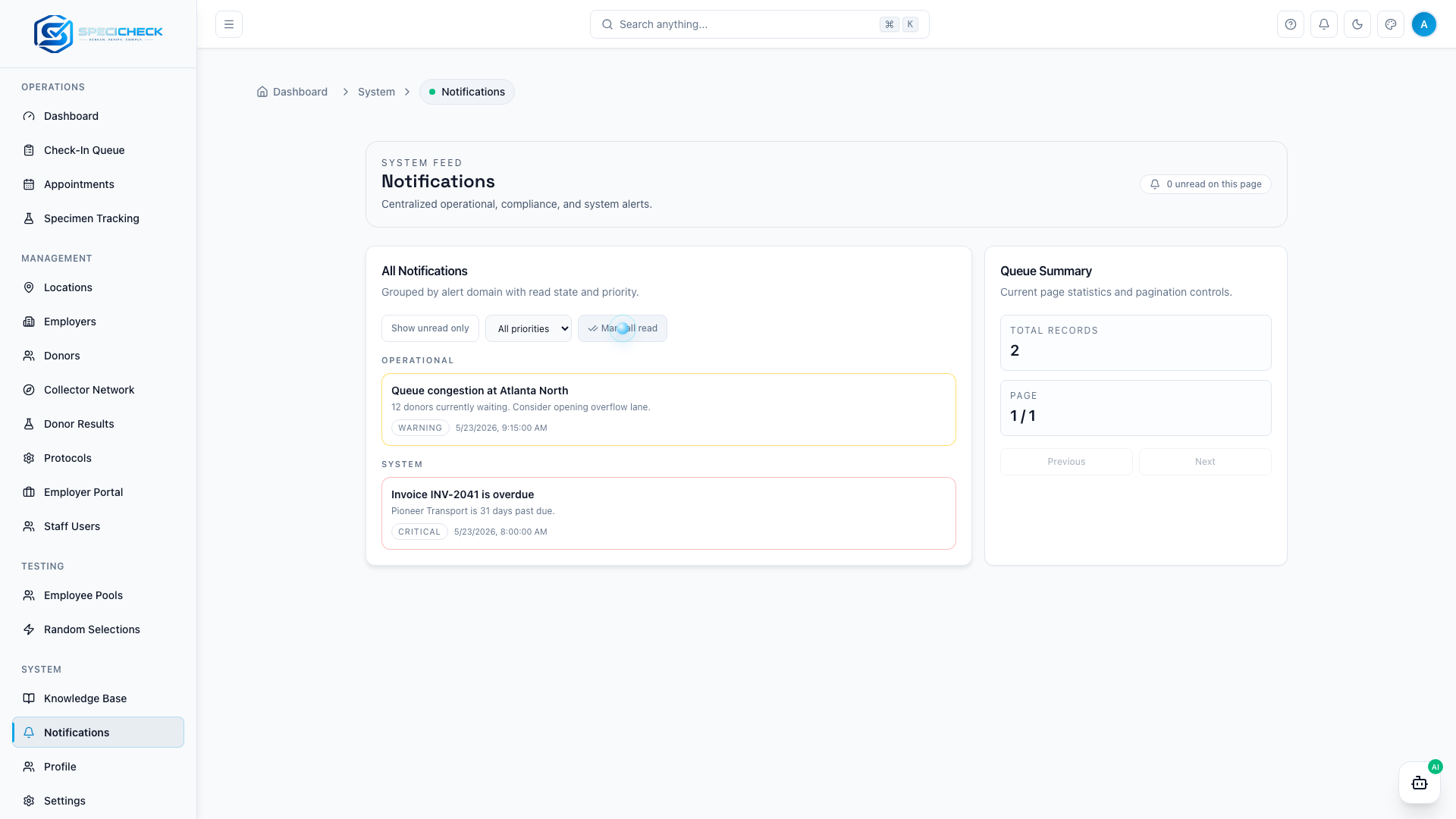This screenshot has width=1456, height=819.
Task: Focus the Search anything field
Action: [x=760, y=24]
